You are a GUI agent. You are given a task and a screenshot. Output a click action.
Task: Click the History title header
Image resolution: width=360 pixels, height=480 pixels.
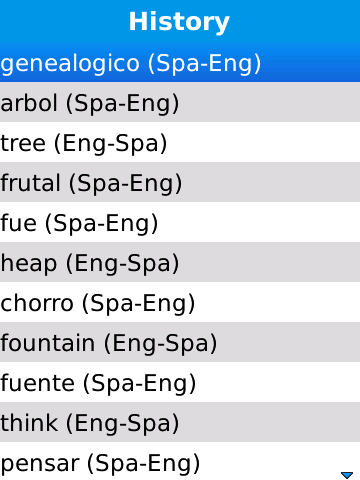coord(179,22)
